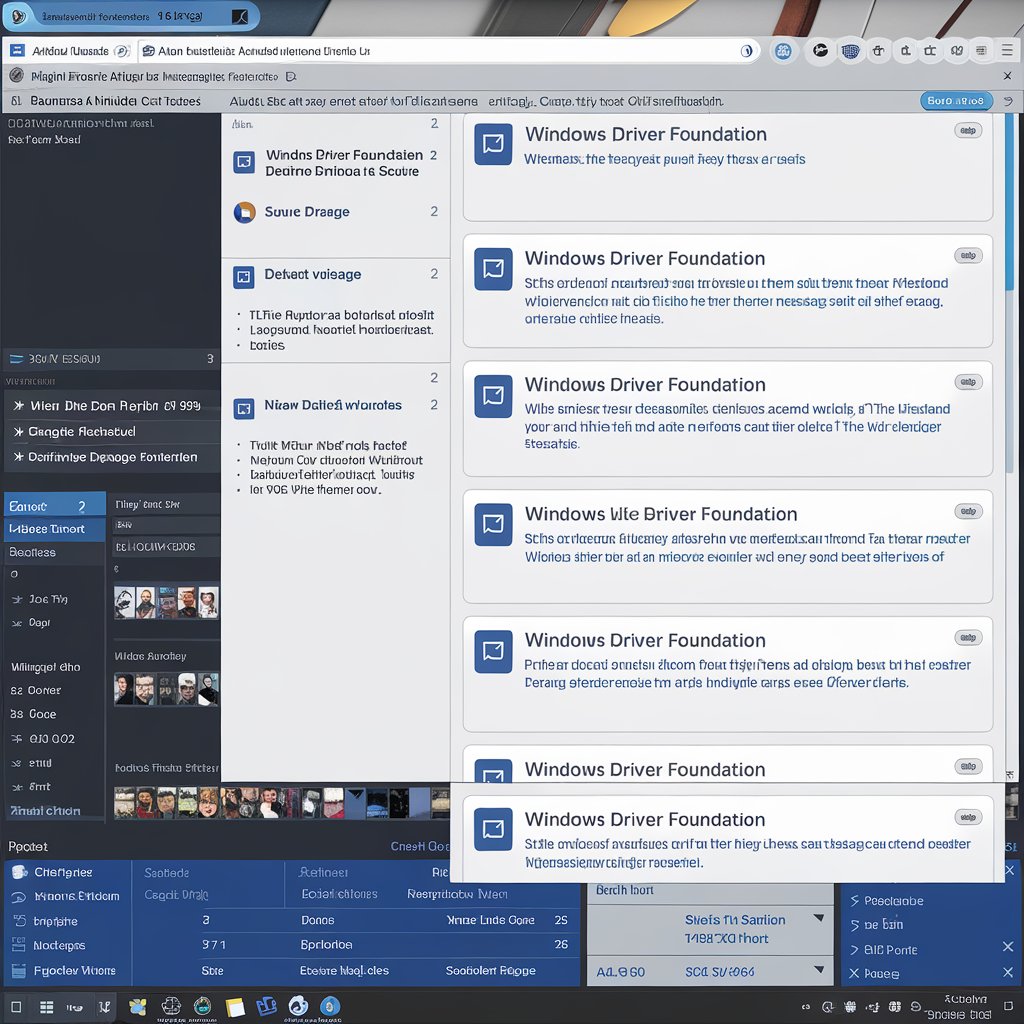
Task: Select the 'Wiiingqel Gho' sidebar entry
Action: point(46,667)
